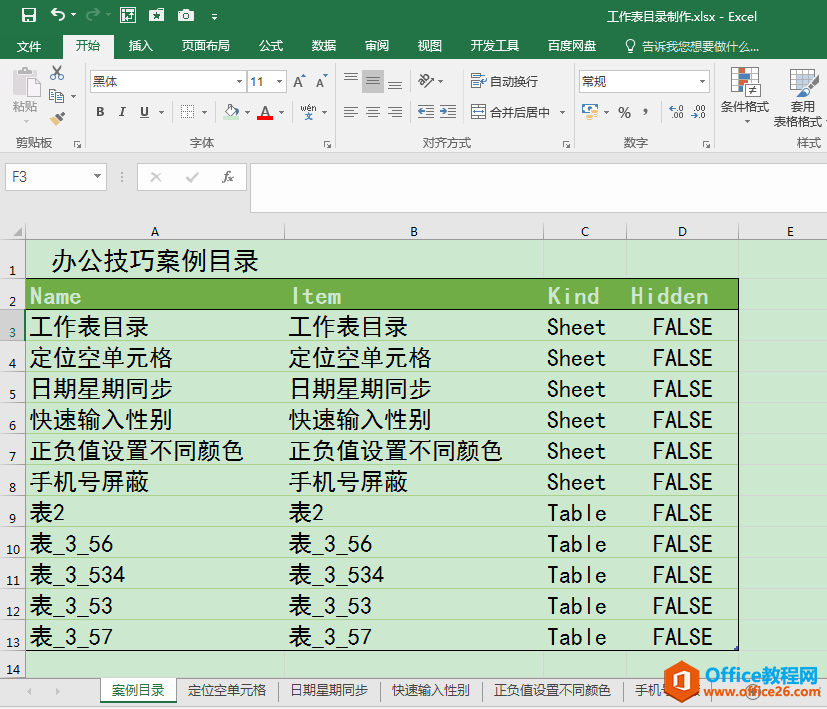Select column B header

pos(414,232)
